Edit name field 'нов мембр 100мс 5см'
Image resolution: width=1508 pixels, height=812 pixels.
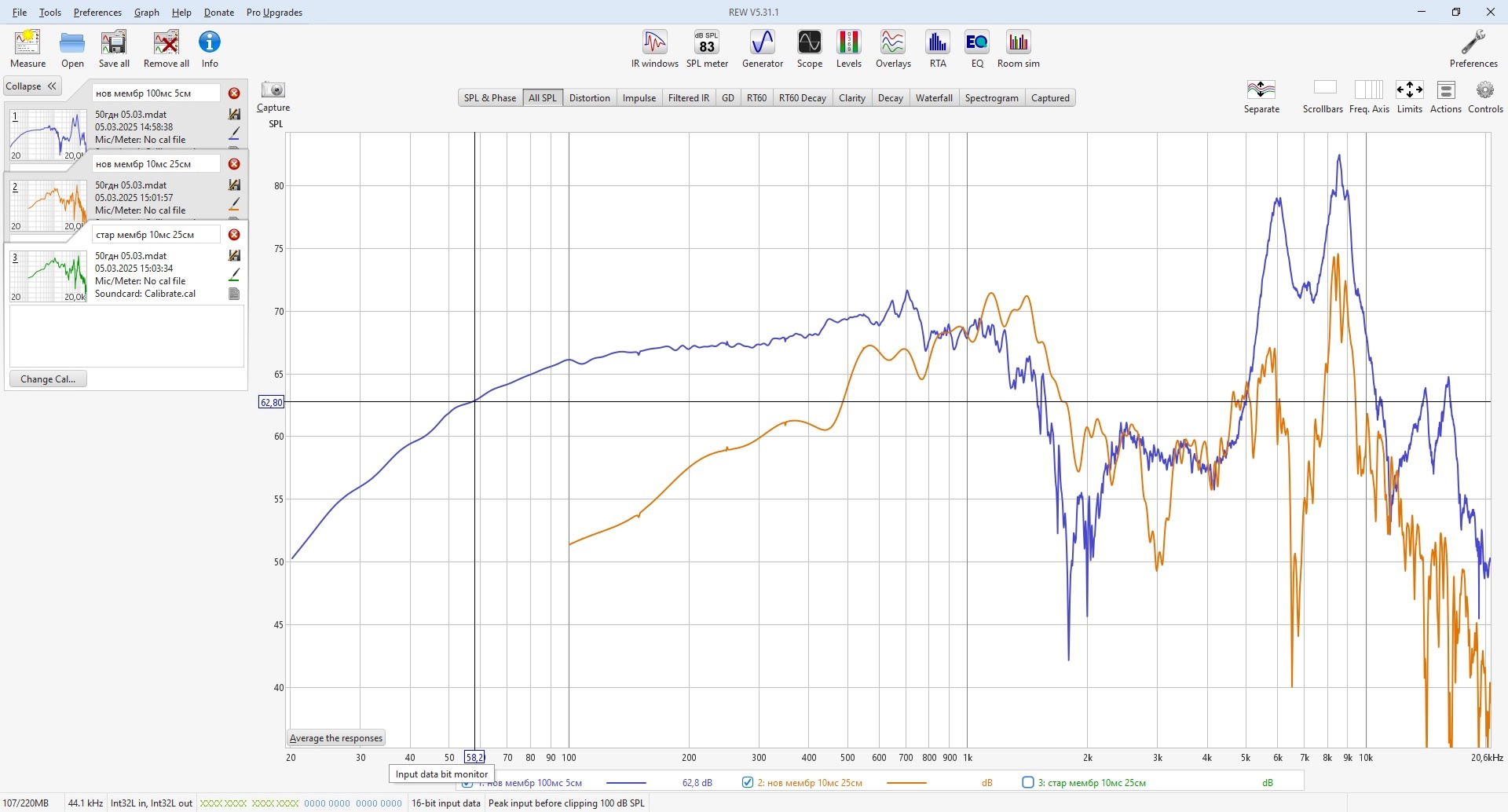tap(156, 93)
